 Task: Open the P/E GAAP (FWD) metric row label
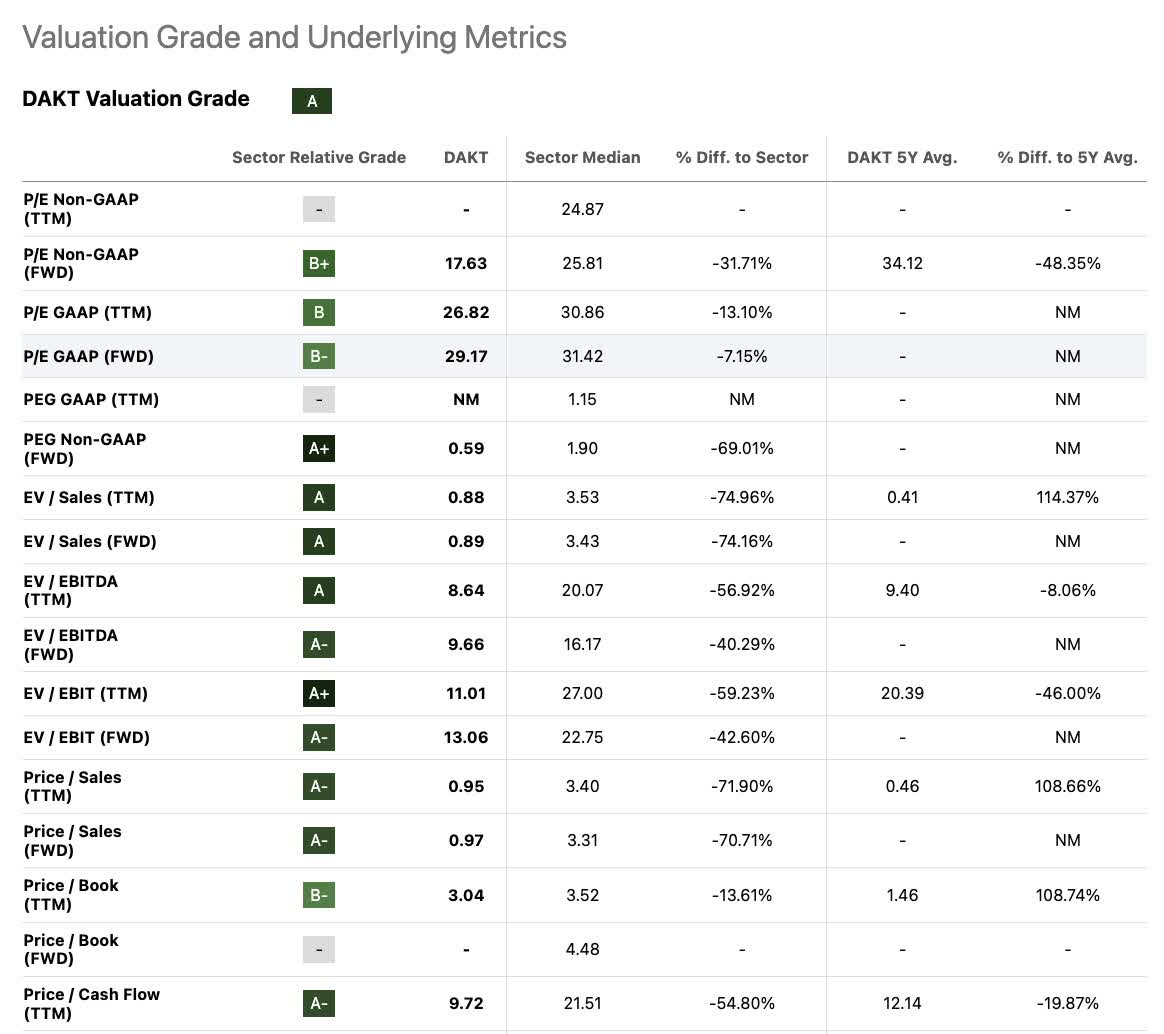[88, 356]
